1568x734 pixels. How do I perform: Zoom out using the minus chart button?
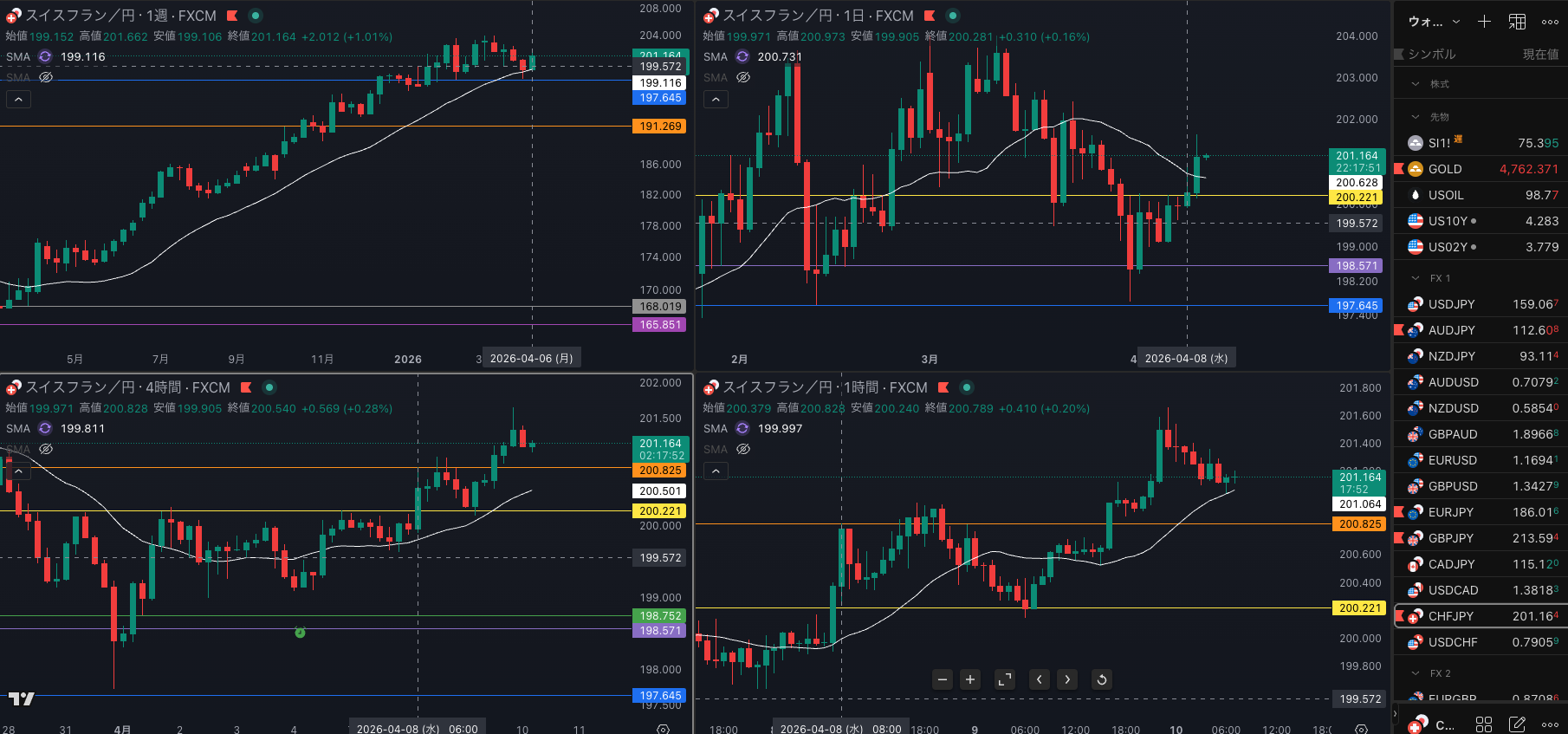[x=943, y=679]
